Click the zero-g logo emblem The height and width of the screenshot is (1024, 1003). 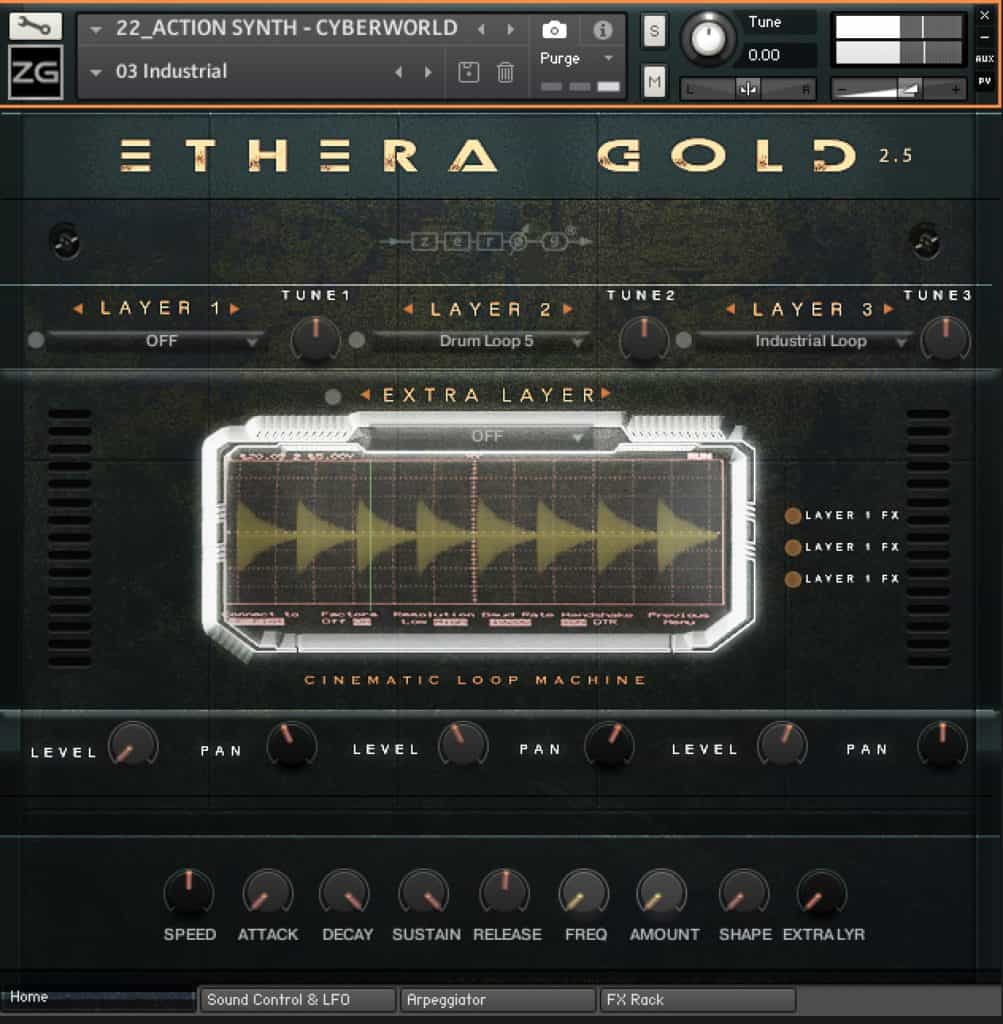coord(488,242)
